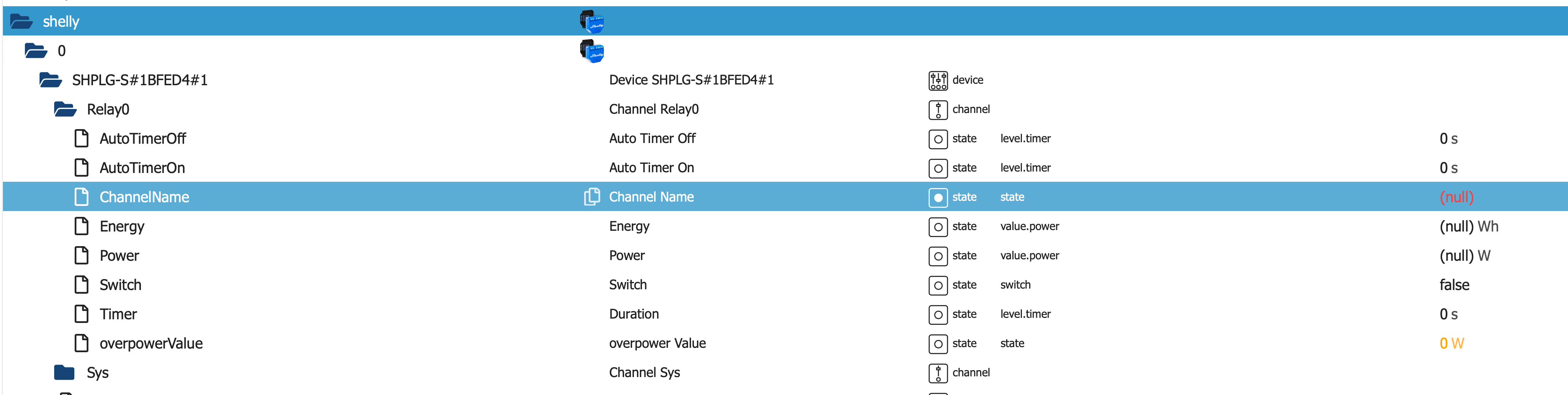Select the Power state row
This screenshot has height=395, width=1568.
(x=119, y=256)
